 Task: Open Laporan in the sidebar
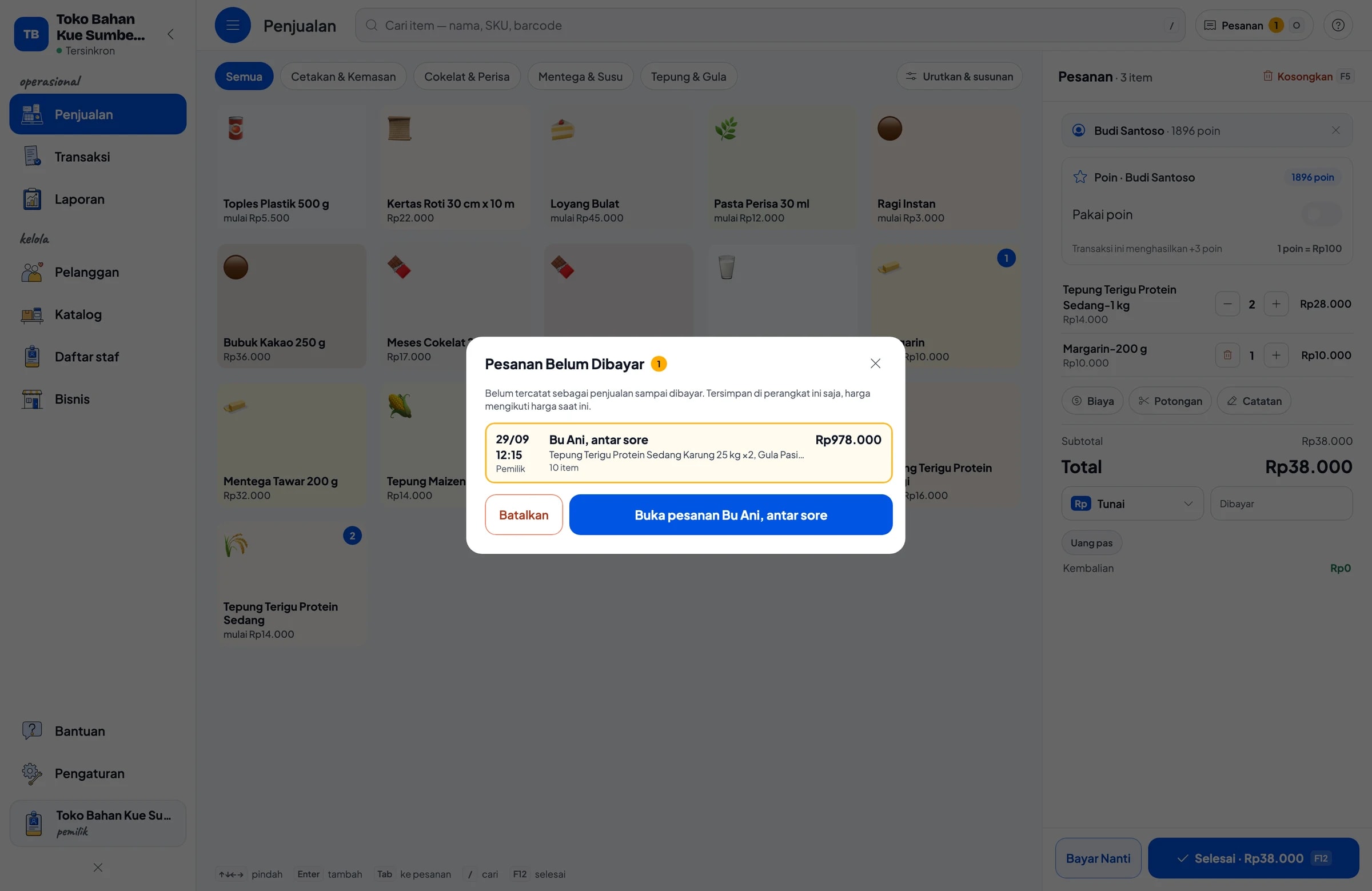(97, 199)
